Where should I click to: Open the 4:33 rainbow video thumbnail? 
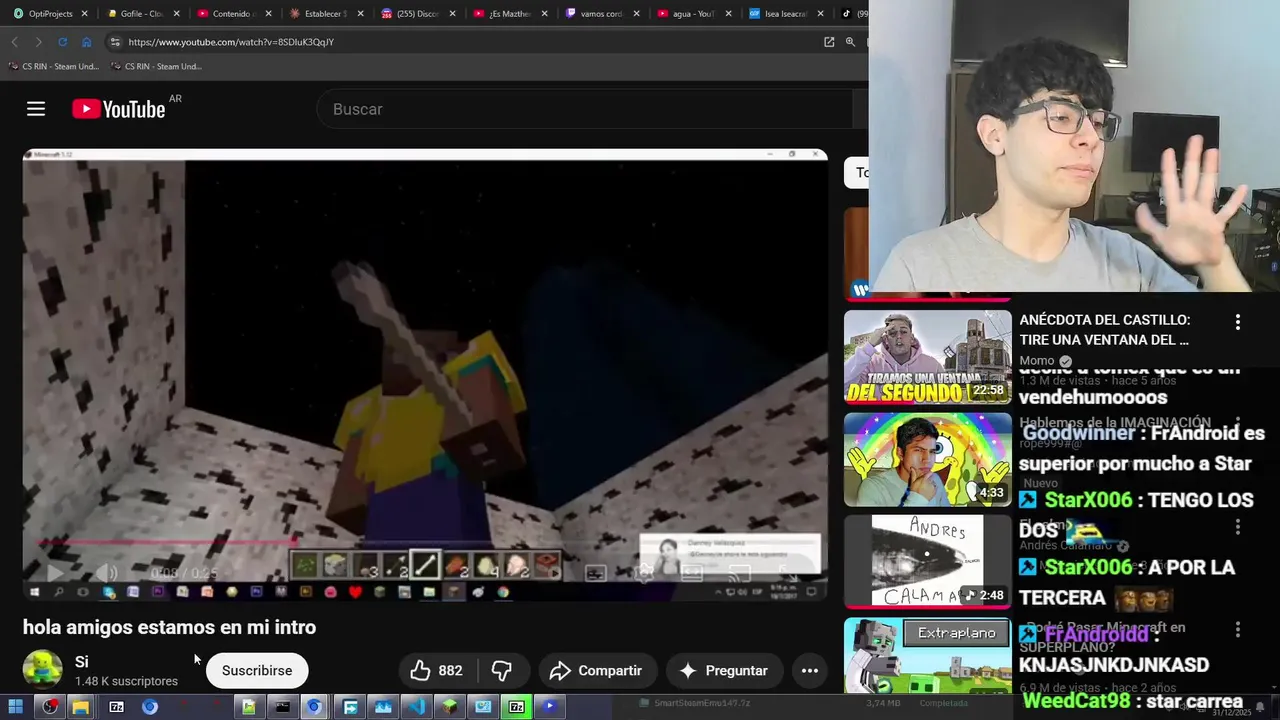(928, 460)
